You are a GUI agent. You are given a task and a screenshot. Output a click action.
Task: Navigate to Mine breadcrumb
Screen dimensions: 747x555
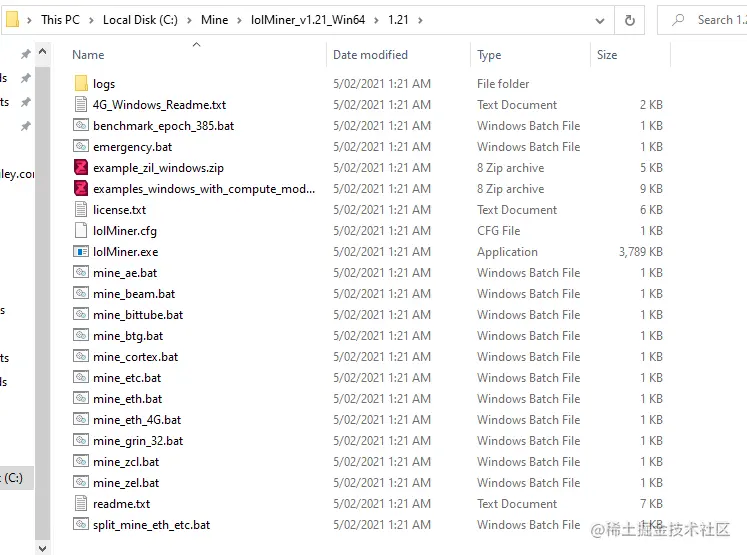pos(214,20)
